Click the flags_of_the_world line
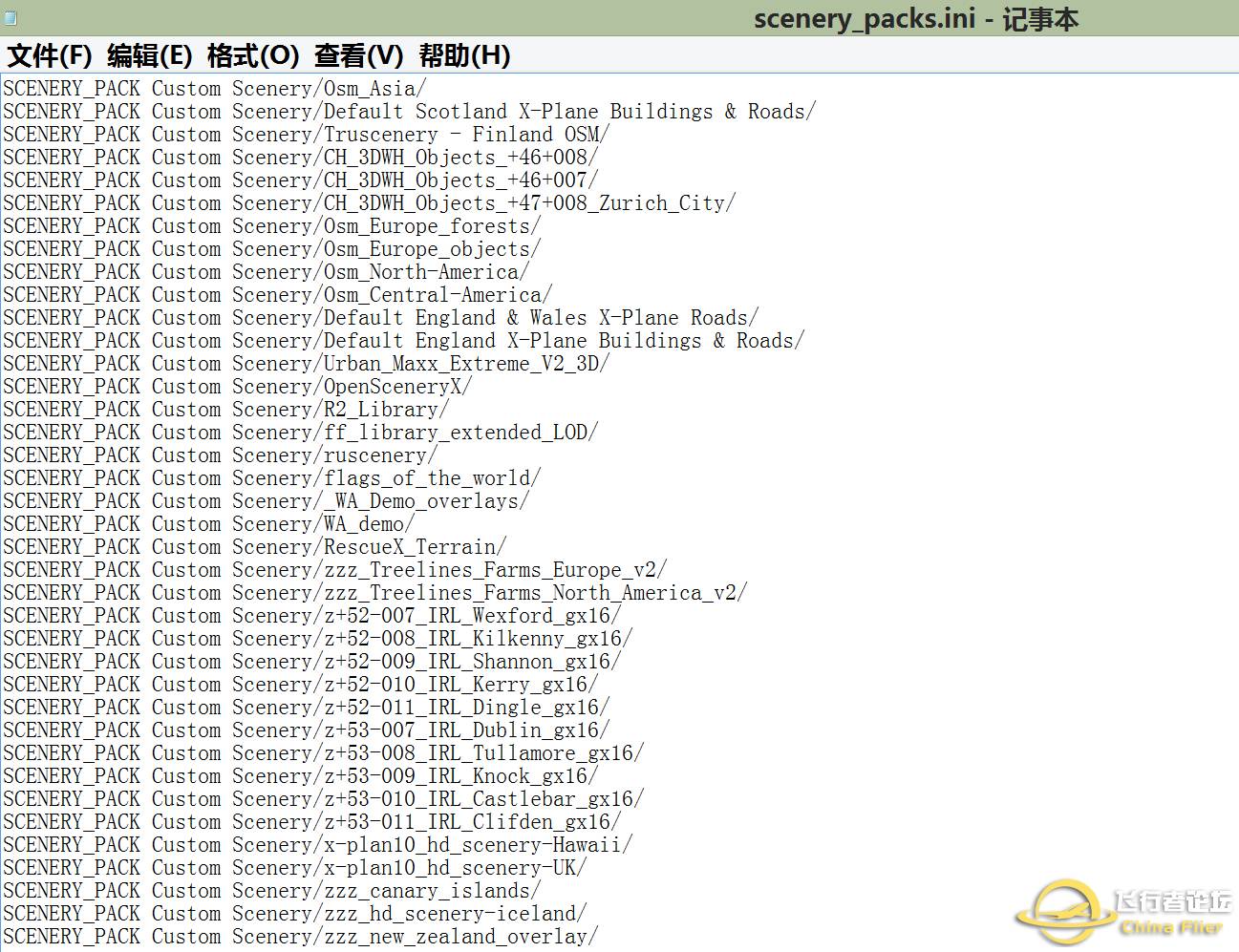This screenshot has height=952, width=1239. [271, 478]
